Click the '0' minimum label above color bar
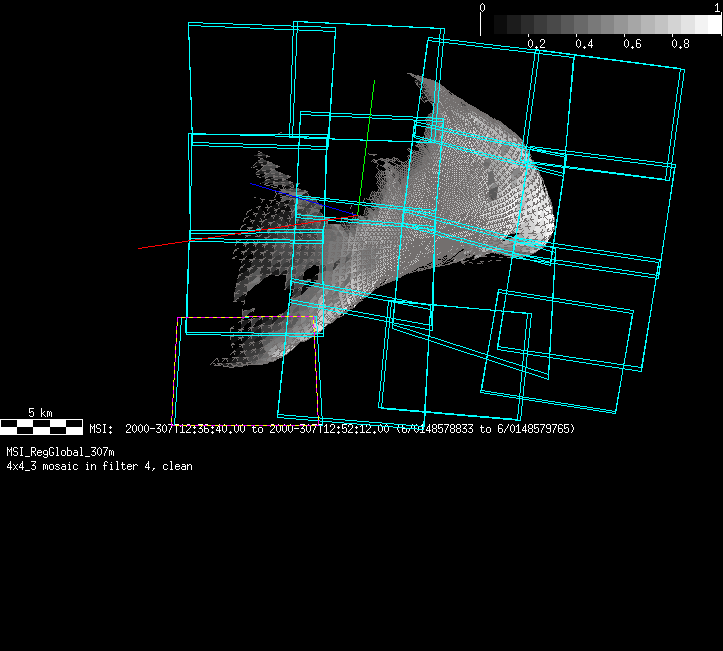Image resolution: width=723 pixels, height=651 pixels. 483,7
